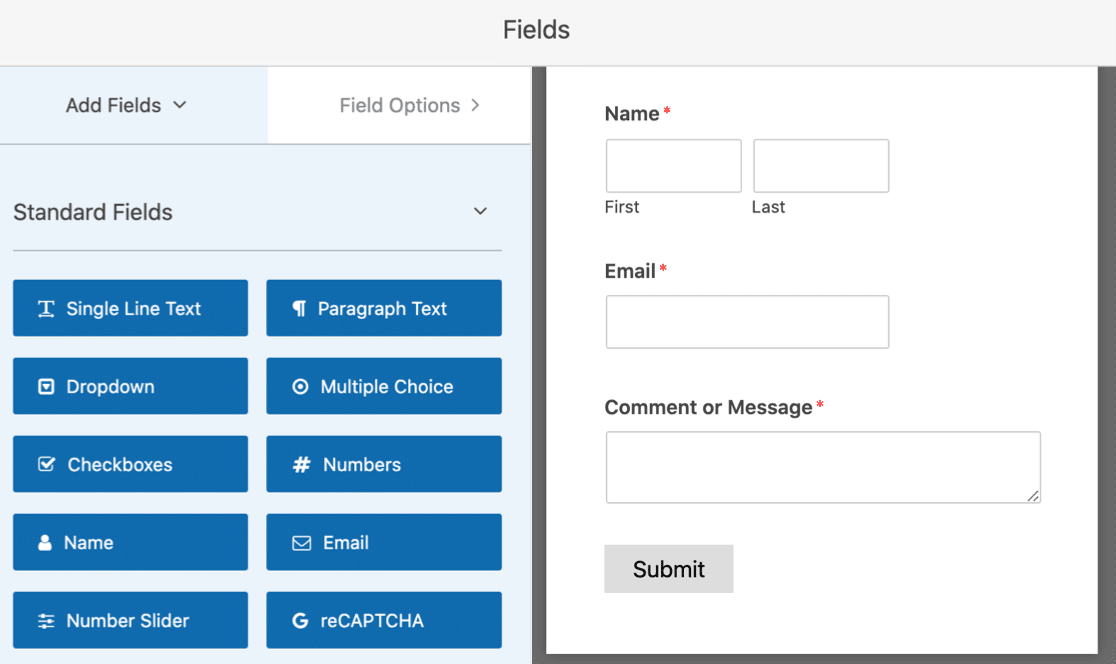The width and height of the screenshot is (1116, 664).
Task: Click the Multiple Choice radio icon
Action: [x=300, y=386]
